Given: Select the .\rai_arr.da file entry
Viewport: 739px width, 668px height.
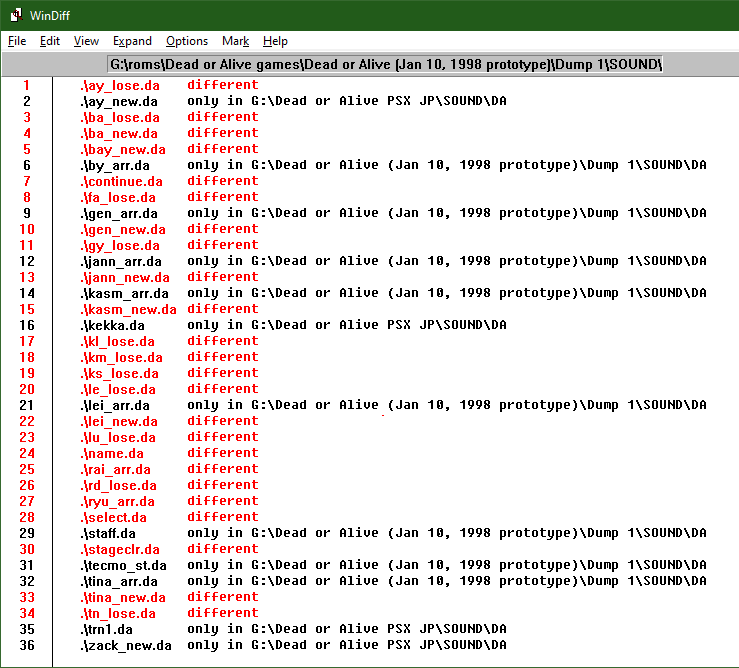Looking at the screenshot, I should [115, 470].
